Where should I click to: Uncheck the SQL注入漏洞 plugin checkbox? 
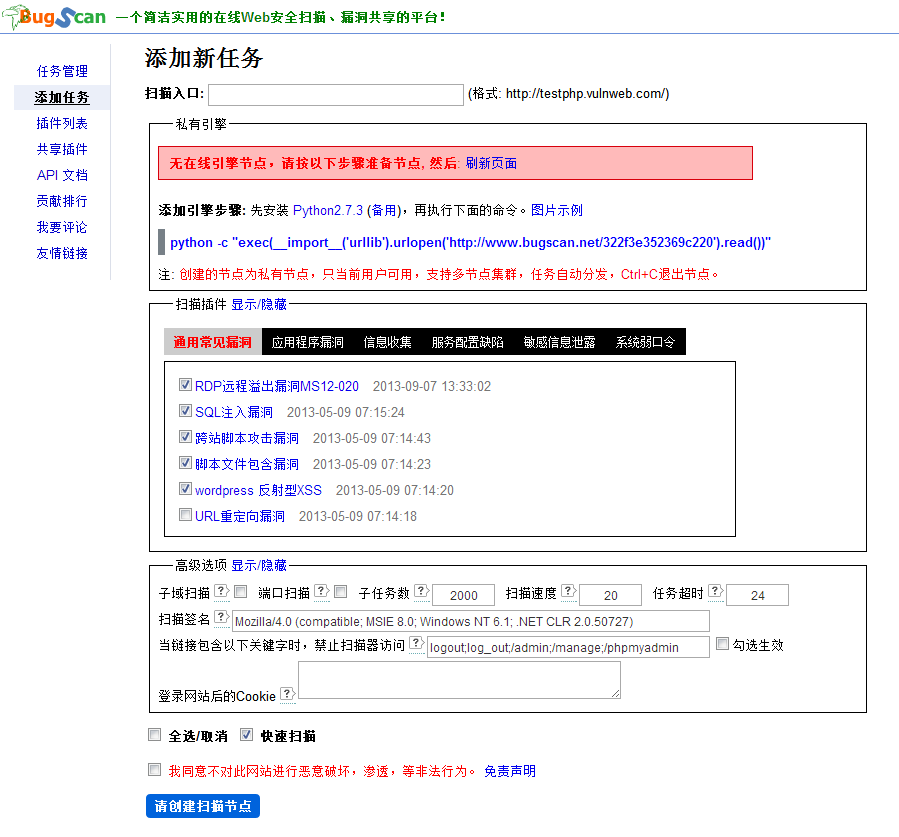tap(185, 411)
